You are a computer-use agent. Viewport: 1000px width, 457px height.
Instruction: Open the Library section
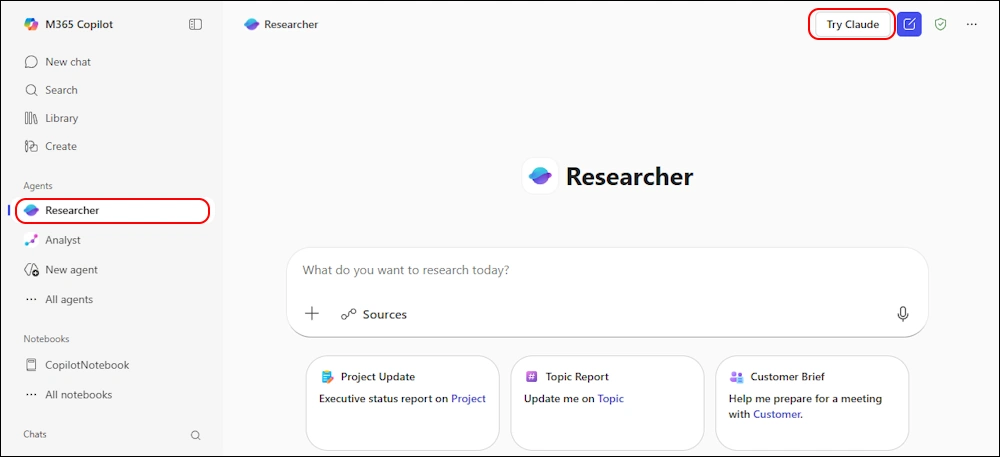61,118
